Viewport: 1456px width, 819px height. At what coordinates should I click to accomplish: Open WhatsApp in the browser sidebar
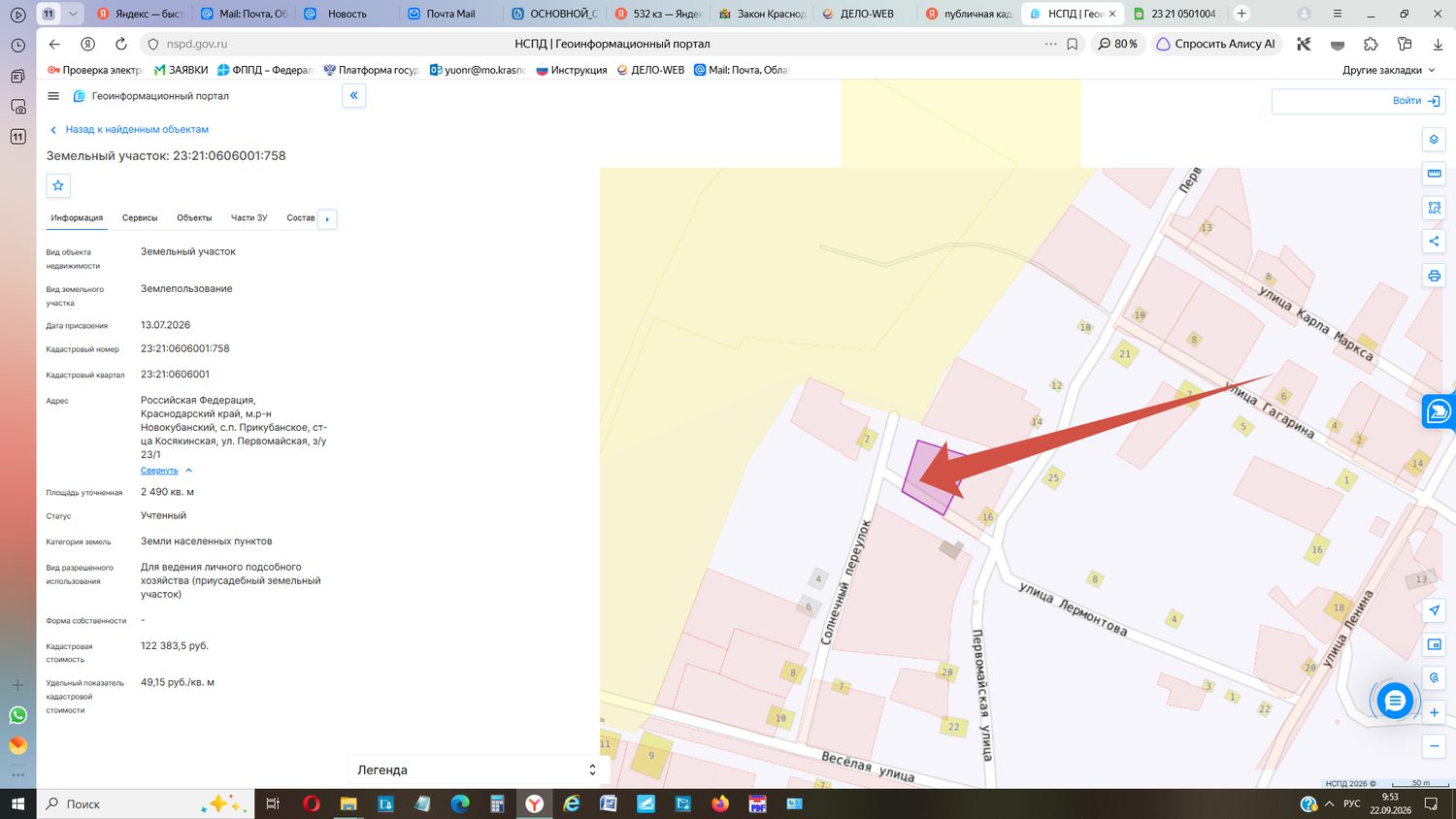[x=17, y=715]
